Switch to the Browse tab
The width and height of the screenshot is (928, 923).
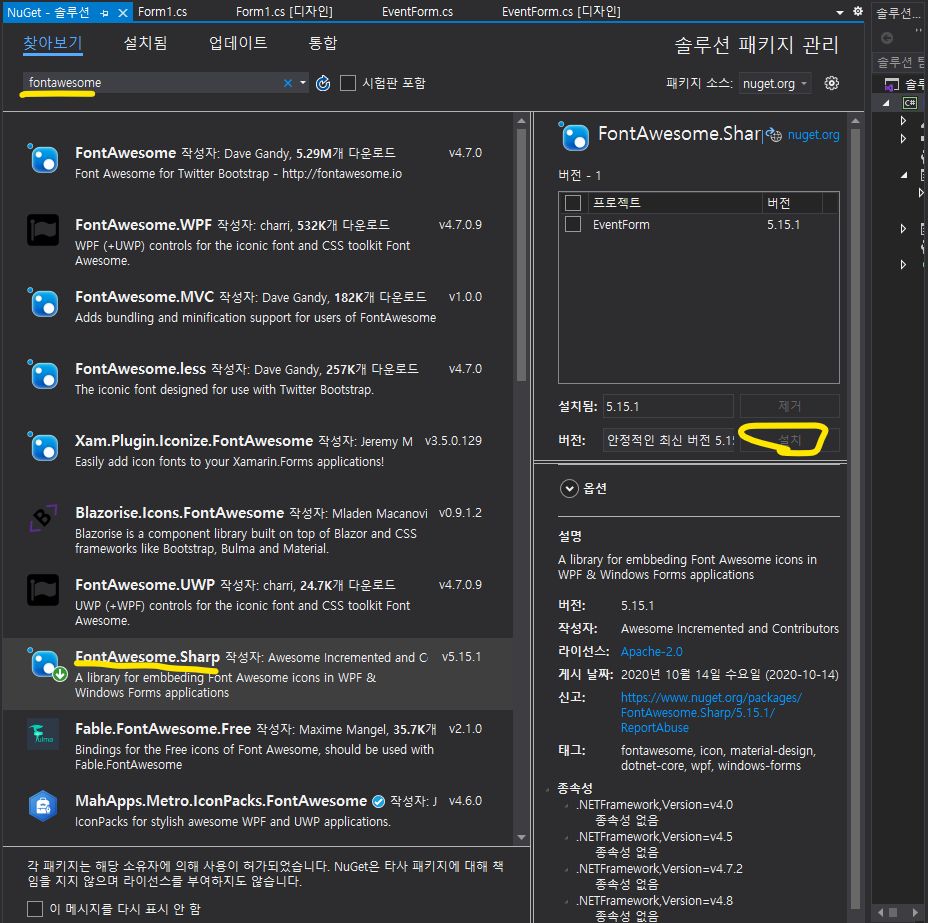pyautogui.click(x=53, y=43)
